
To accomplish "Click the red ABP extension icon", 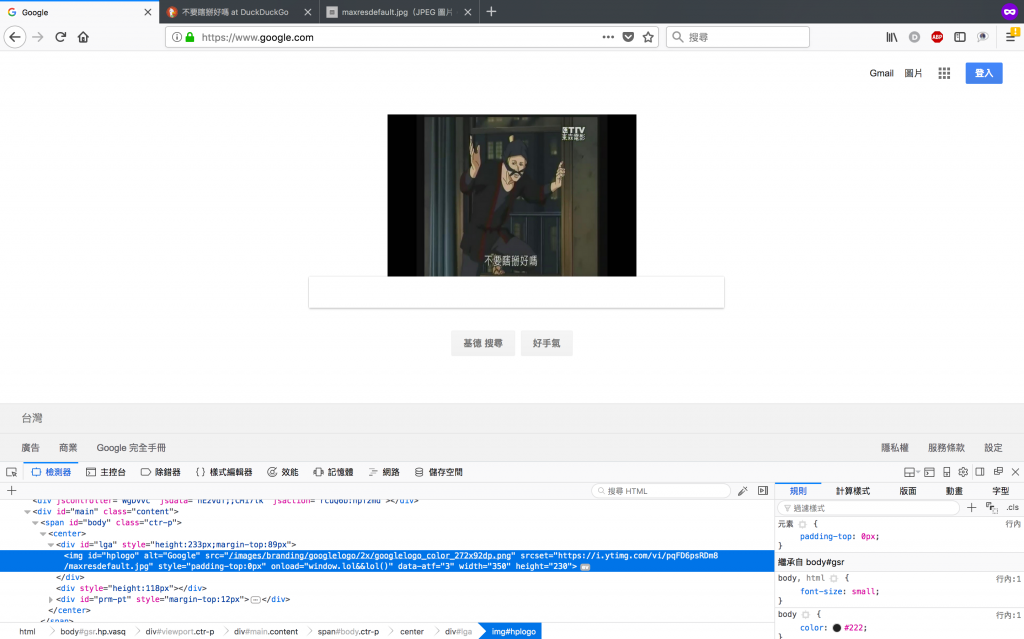I will pos(937,37).
